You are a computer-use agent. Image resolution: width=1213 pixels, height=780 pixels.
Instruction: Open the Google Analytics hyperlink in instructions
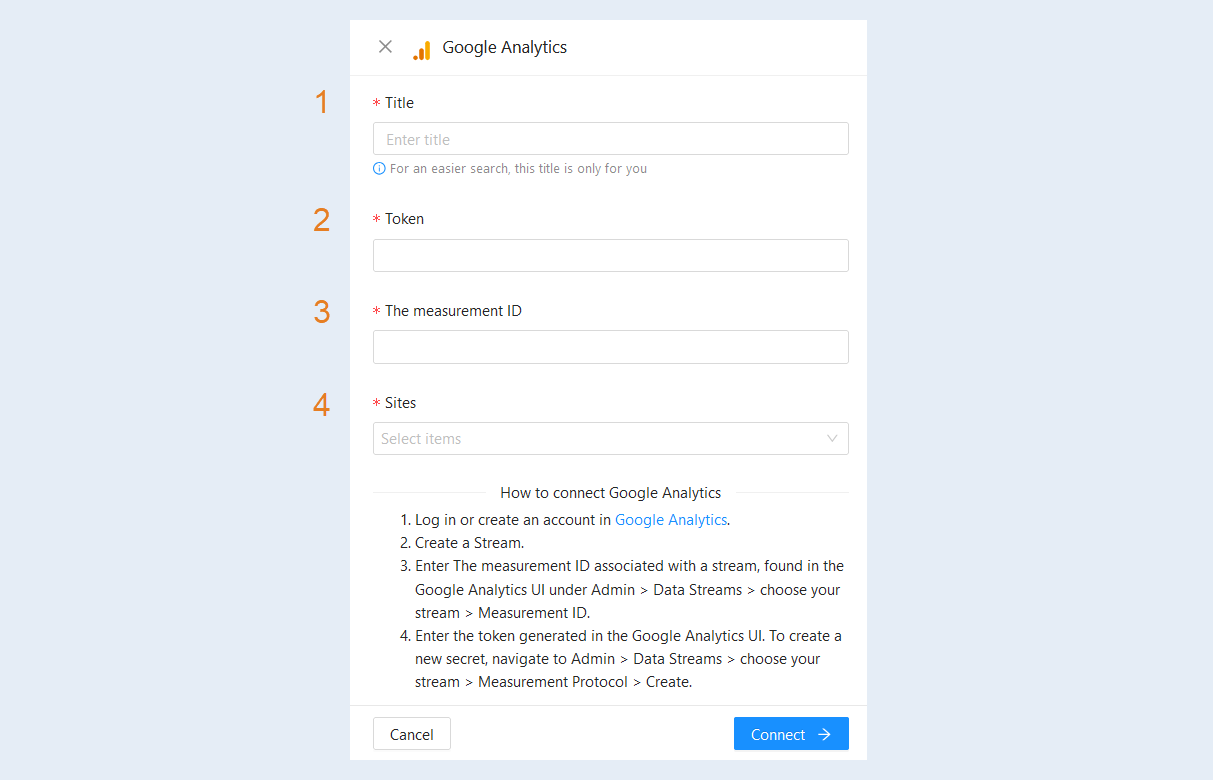pos(671,520)
